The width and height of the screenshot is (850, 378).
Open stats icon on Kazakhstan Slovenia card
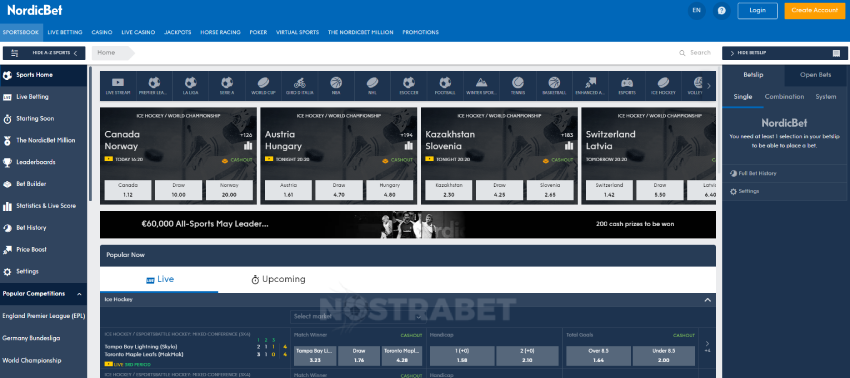pyautogui.click(x=569, y=146)
